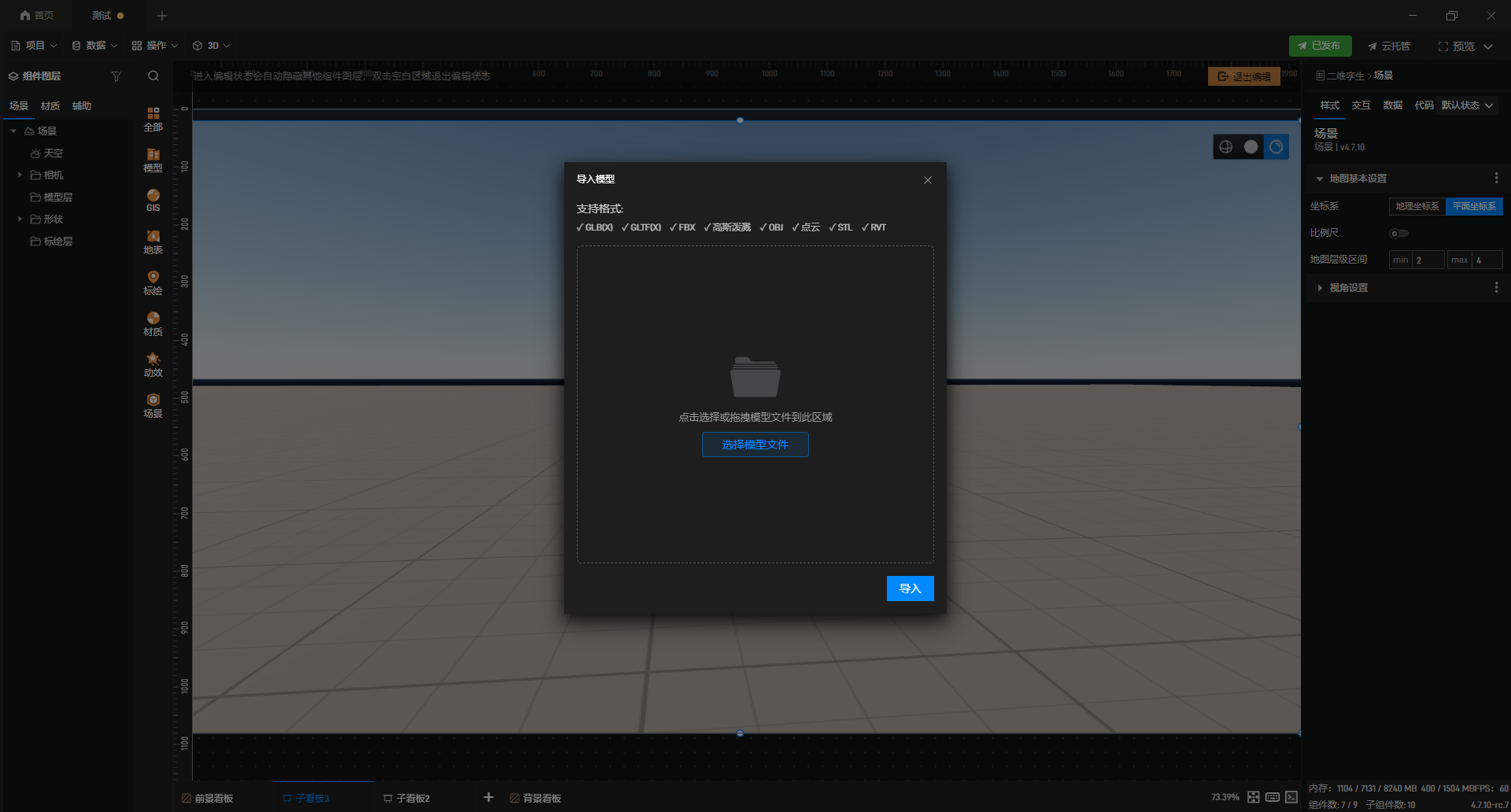Toggle the 比例尺 switch

tap(1399, 233)
